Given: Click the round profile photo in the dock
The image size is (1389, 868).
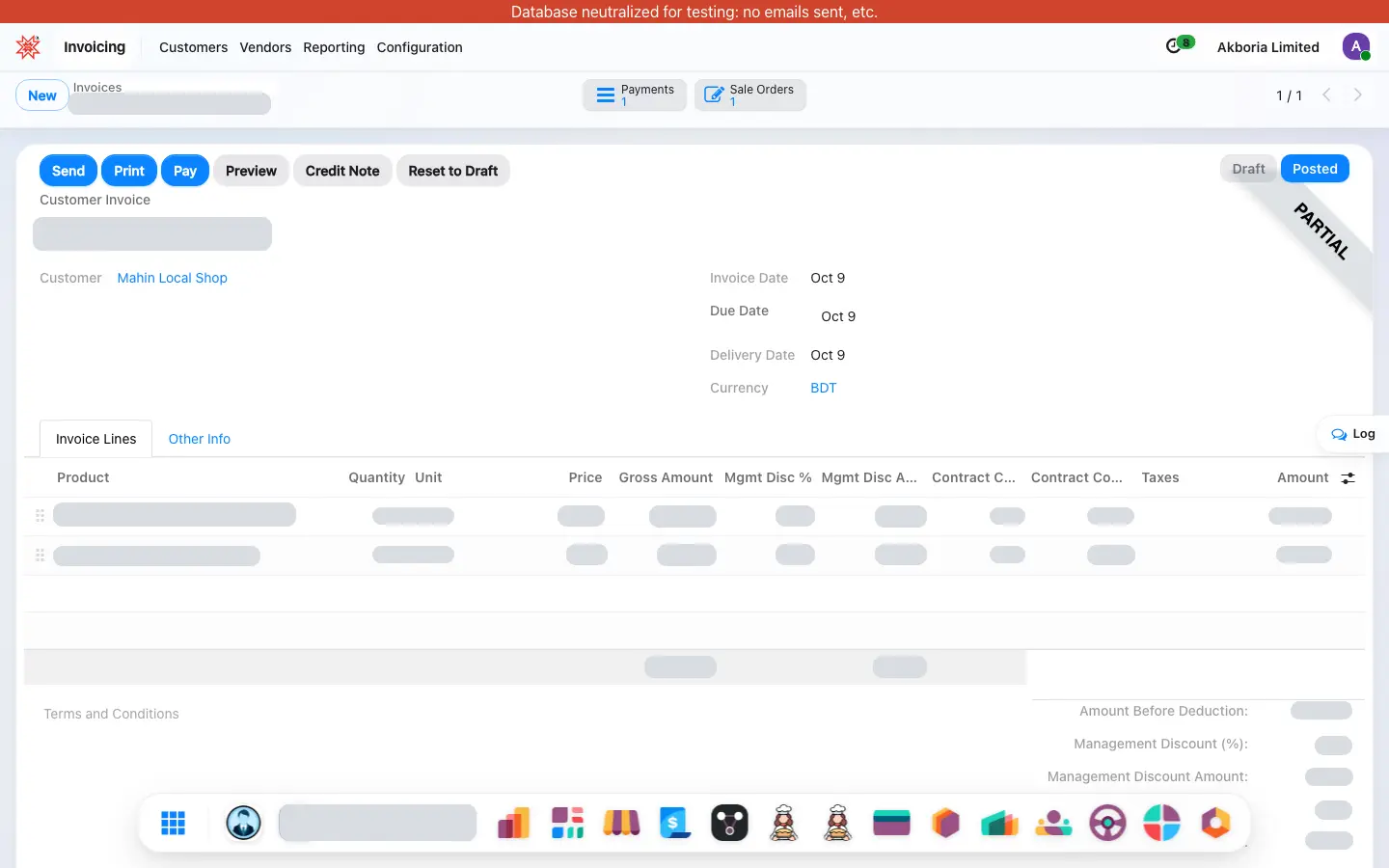Looking at the screenshot, I should tap(244, 823).
